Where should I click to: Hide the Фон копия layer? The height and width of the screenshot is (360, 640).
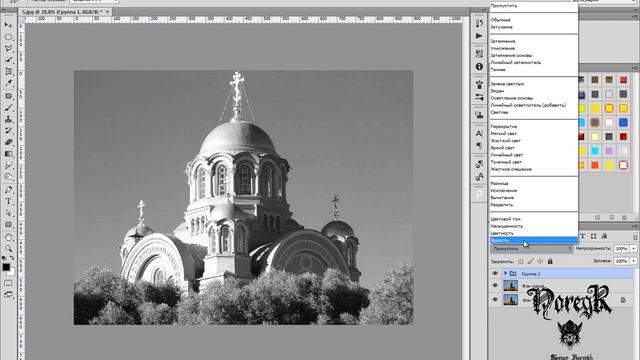pos(495,285)
